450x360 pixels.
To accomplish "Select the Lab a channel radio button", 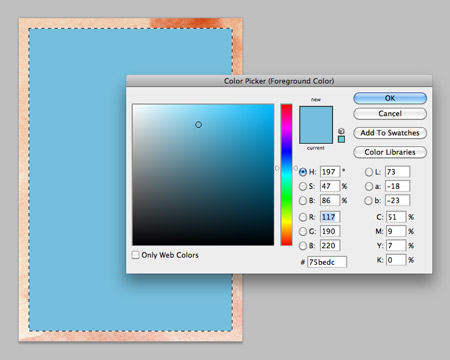I will point(369,186).
